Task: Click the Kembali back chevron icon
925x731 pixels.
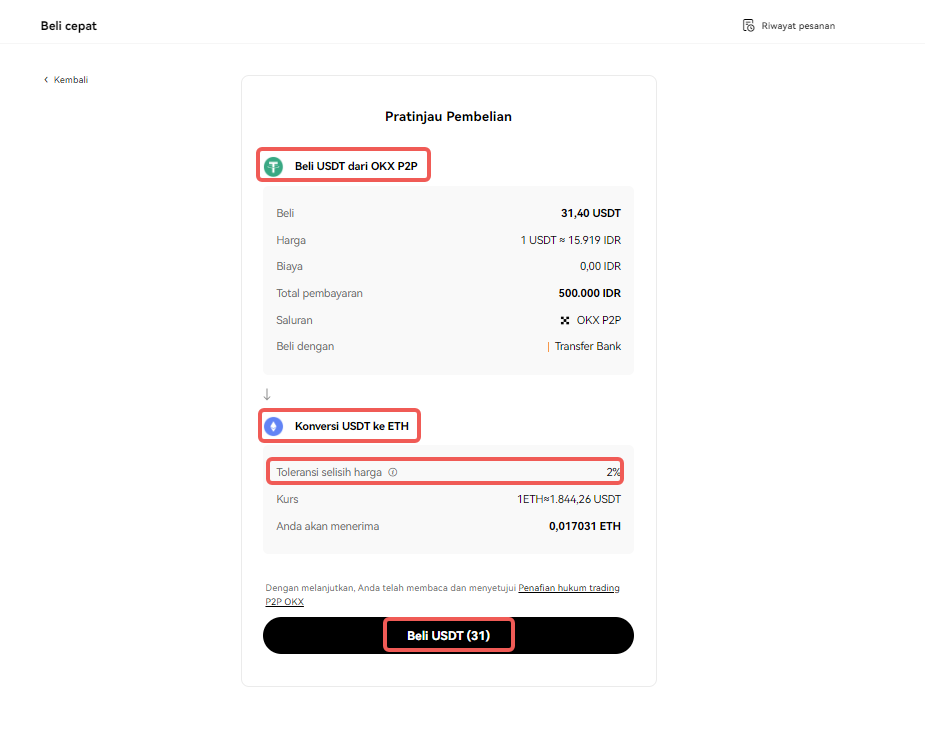Action: point(46,80)
